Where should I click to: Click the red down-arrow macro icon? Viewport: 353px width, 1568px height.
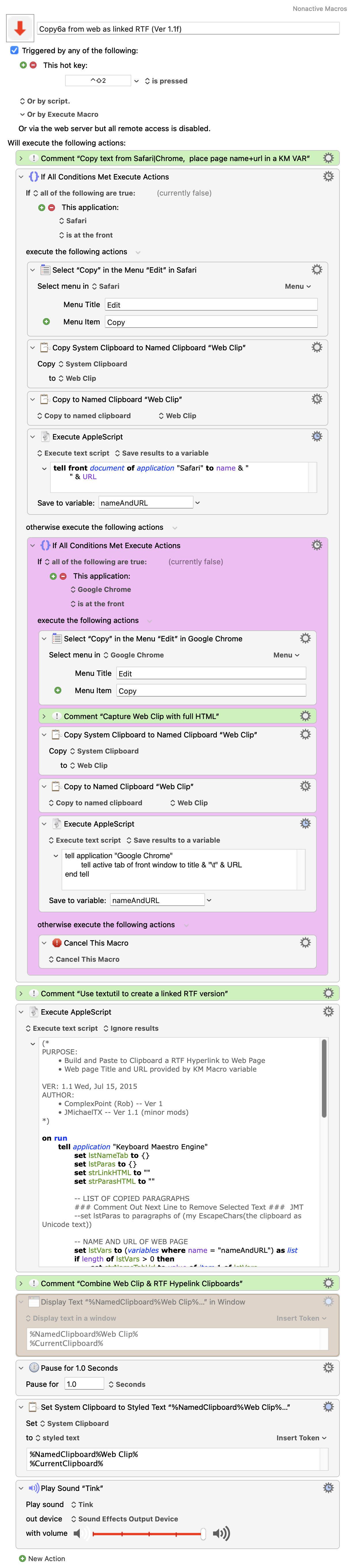point(20,28)
